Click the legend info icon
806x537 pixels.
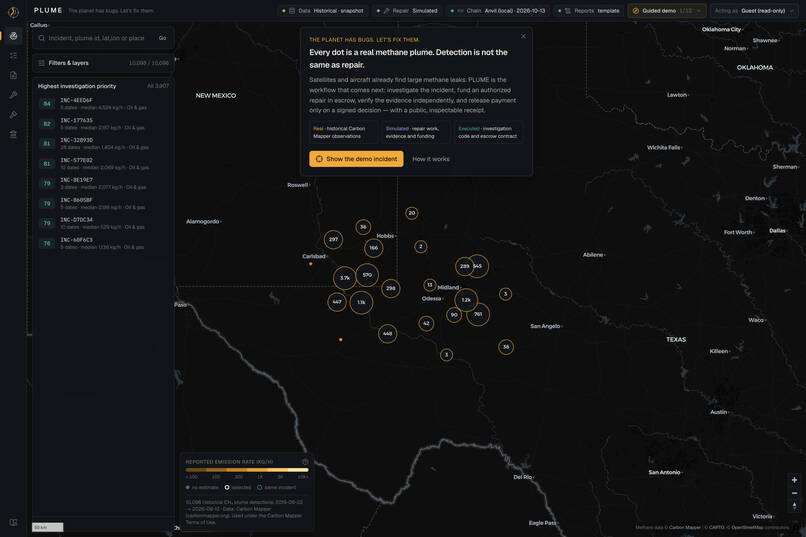305,461
